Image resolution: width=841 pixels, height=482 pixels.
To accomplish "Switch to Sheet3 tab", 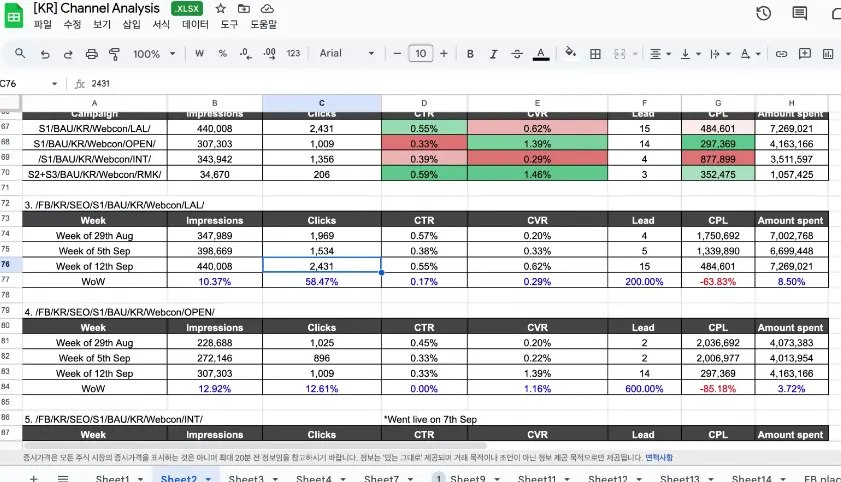I will [x=246, y=478].
